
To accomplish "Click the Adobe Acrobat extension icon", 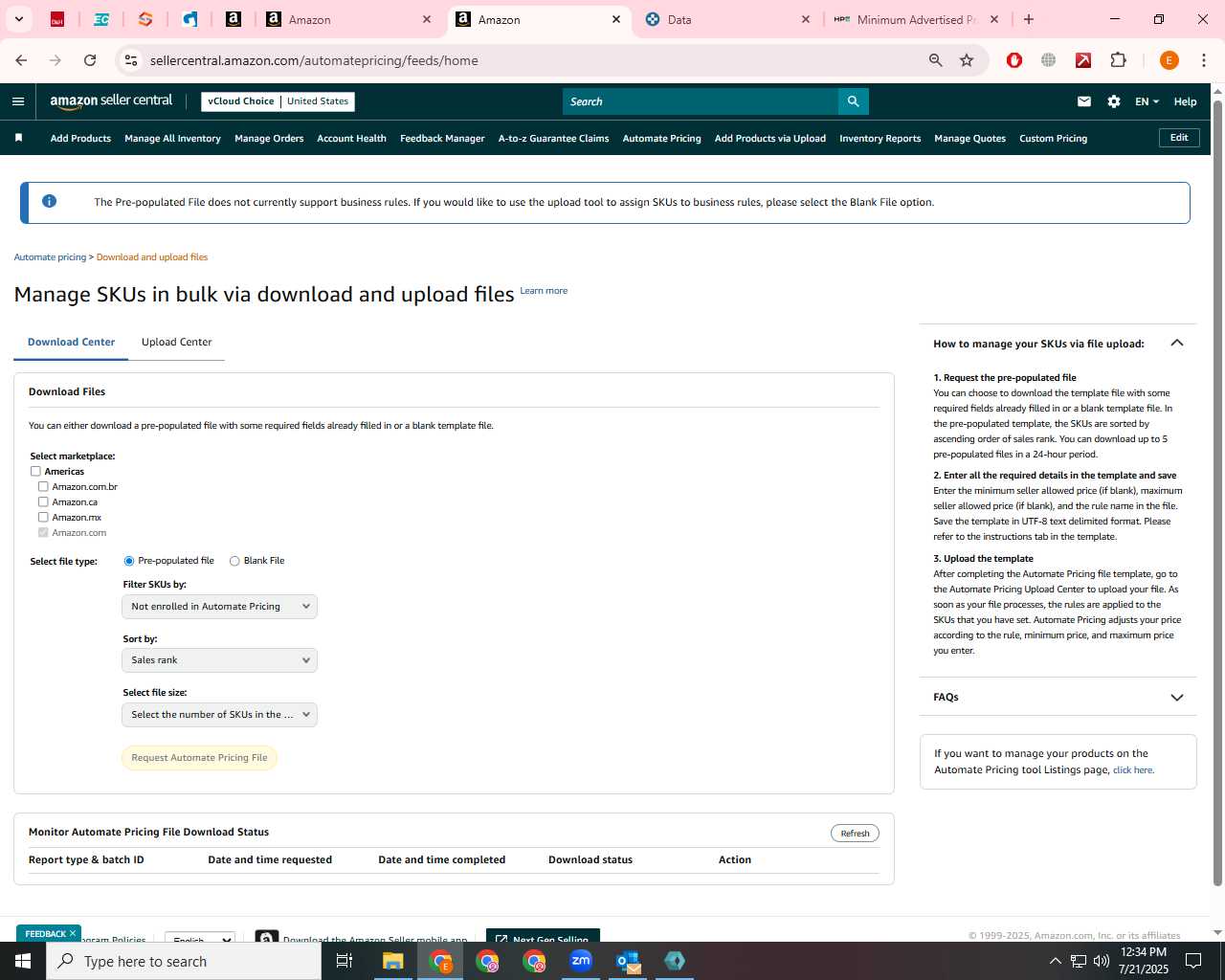I will (1083, 60).
